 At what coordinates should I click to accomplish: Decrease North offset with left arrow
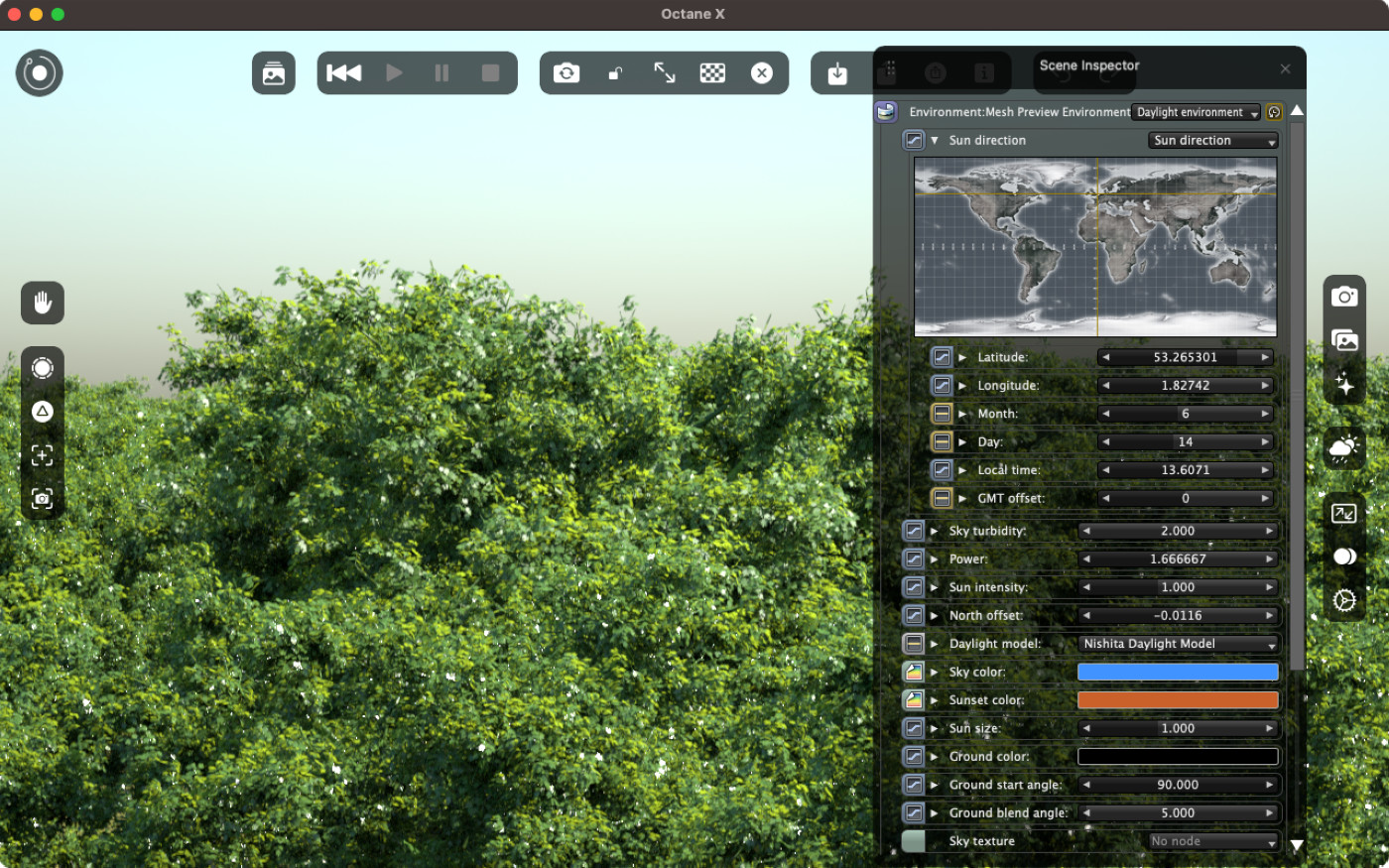point(1086,616)
